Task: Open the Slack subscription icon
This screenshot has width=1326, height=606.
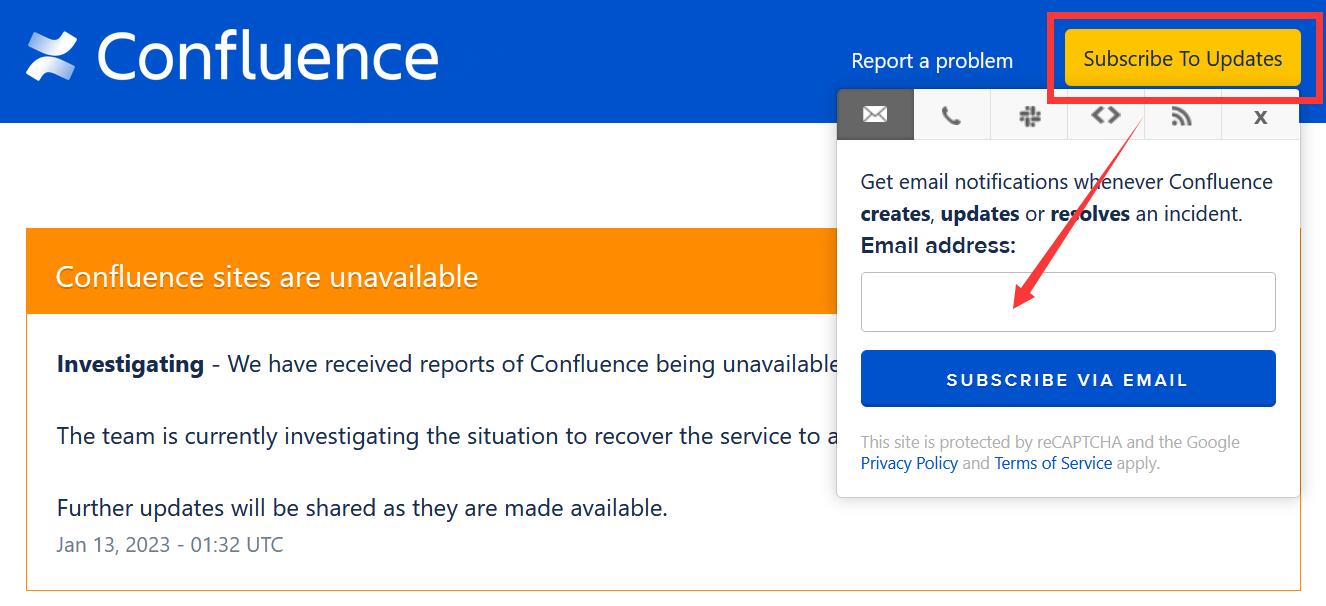Action: 1029,114
